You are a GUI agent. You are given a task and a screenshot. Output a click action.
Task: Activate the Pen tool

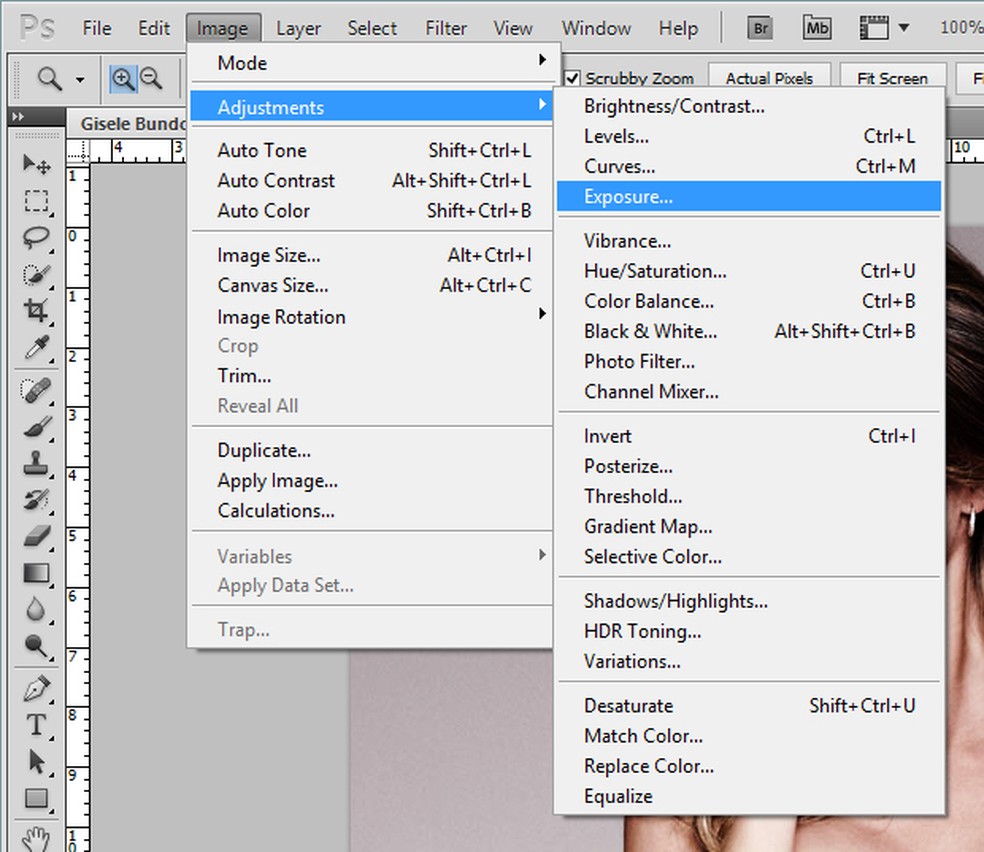[37, 689]
